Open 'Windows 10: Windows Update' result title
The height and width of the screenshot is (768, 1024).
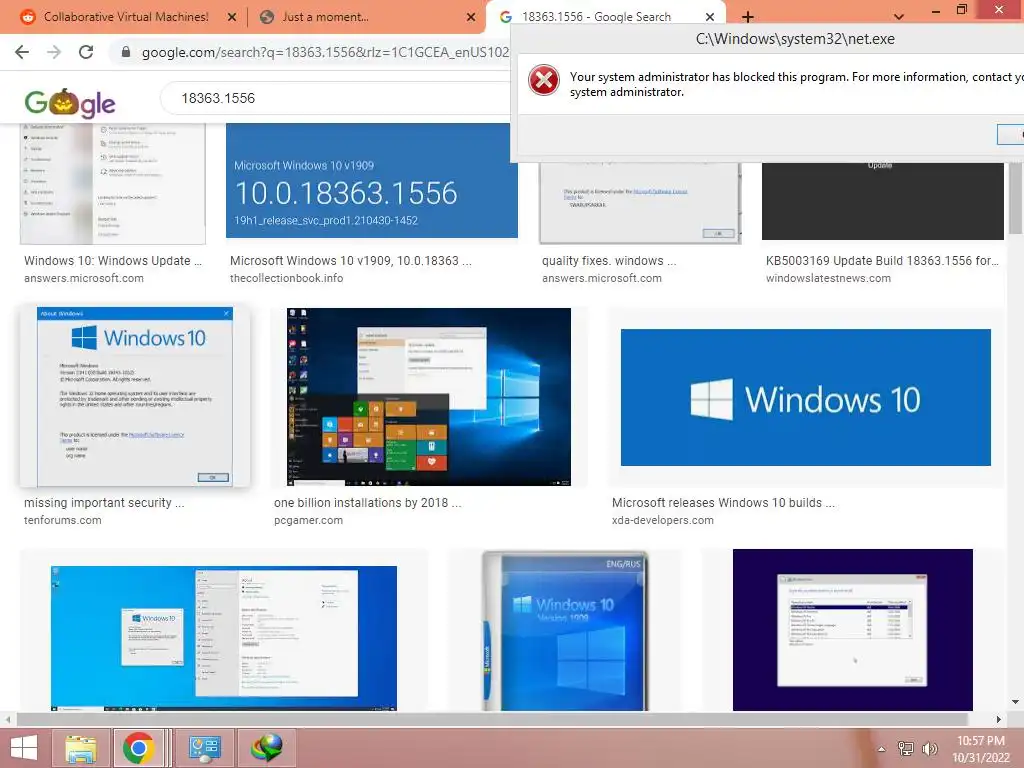tap(113, 261)
